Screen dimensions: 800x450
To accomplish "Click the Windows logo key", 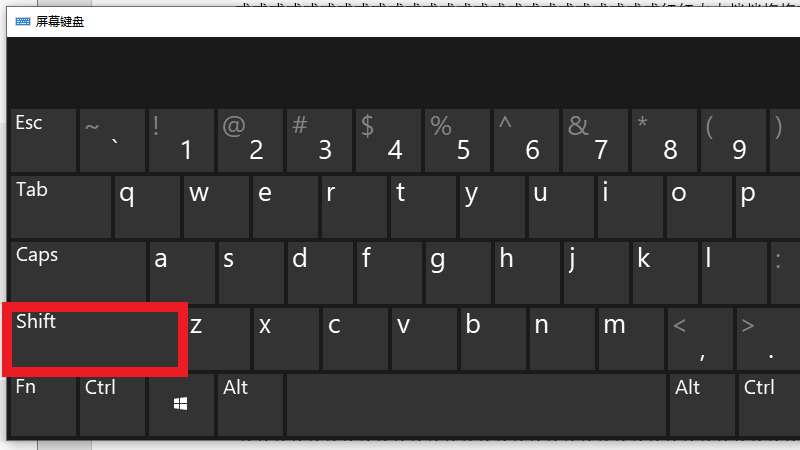I will point(181,405).
